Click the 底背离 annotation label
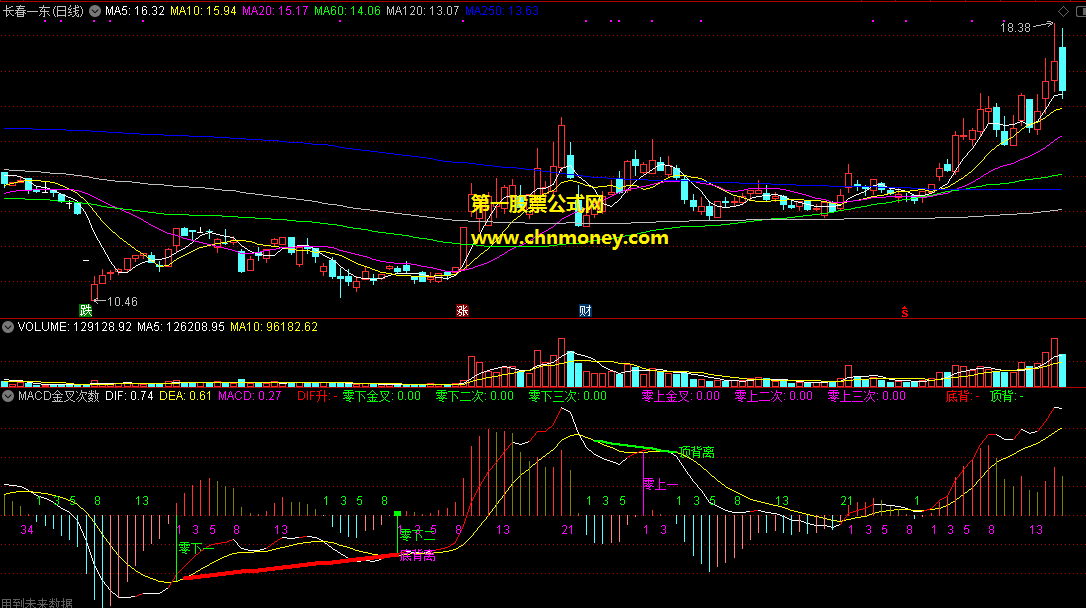1086x608 pixels. click(418, 555)
